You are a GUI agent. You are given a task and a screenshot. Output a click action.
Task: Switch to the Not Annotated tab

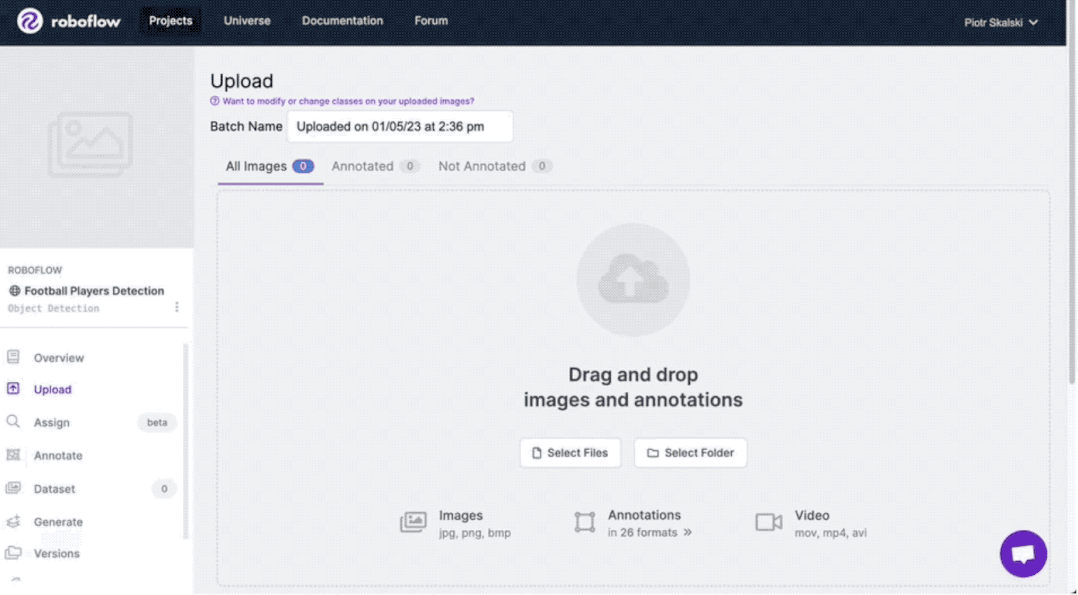[495, 166]
